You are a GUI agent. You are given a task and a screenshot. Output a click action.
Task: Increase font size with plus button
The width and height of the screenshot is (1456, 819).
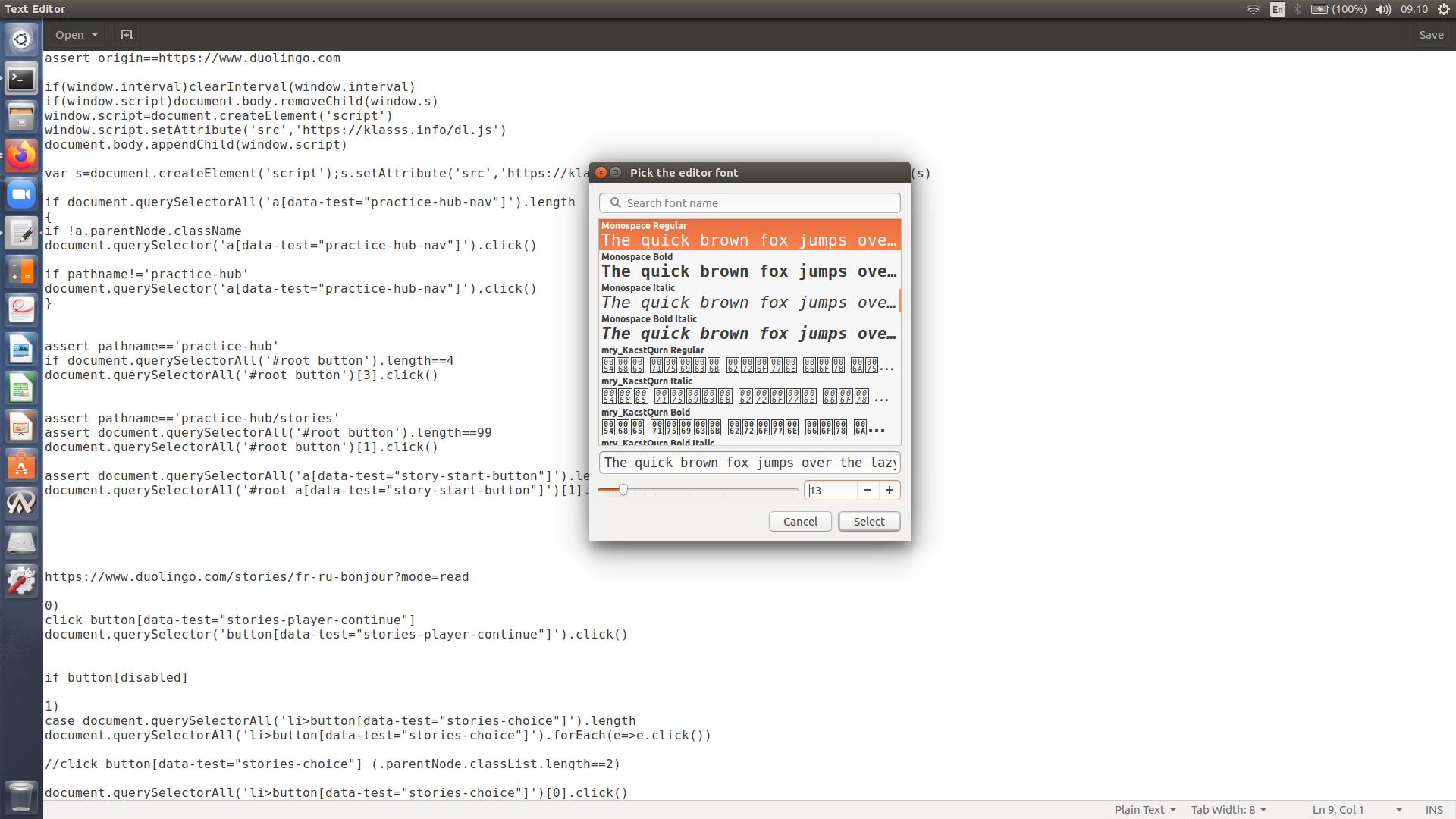(x=889, y=490)
